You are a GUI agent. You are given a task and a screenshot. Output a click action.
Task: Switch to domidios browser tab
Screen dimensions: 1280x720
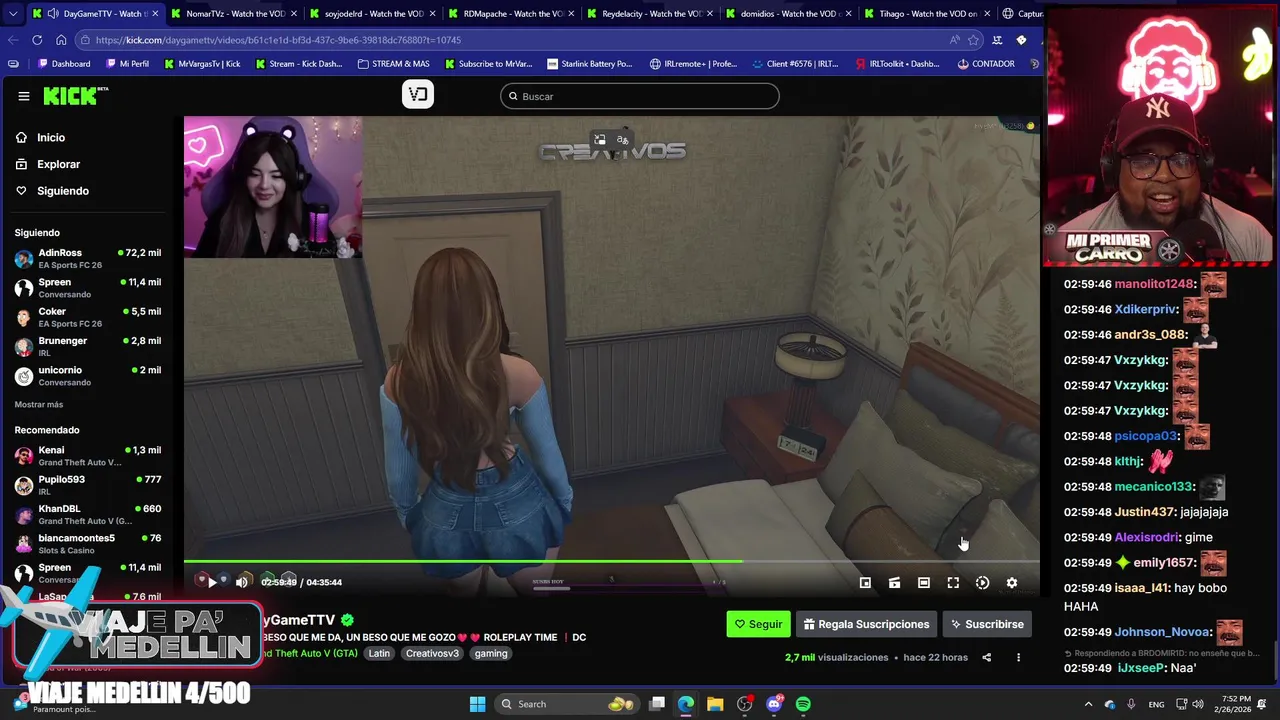point(788,14)
